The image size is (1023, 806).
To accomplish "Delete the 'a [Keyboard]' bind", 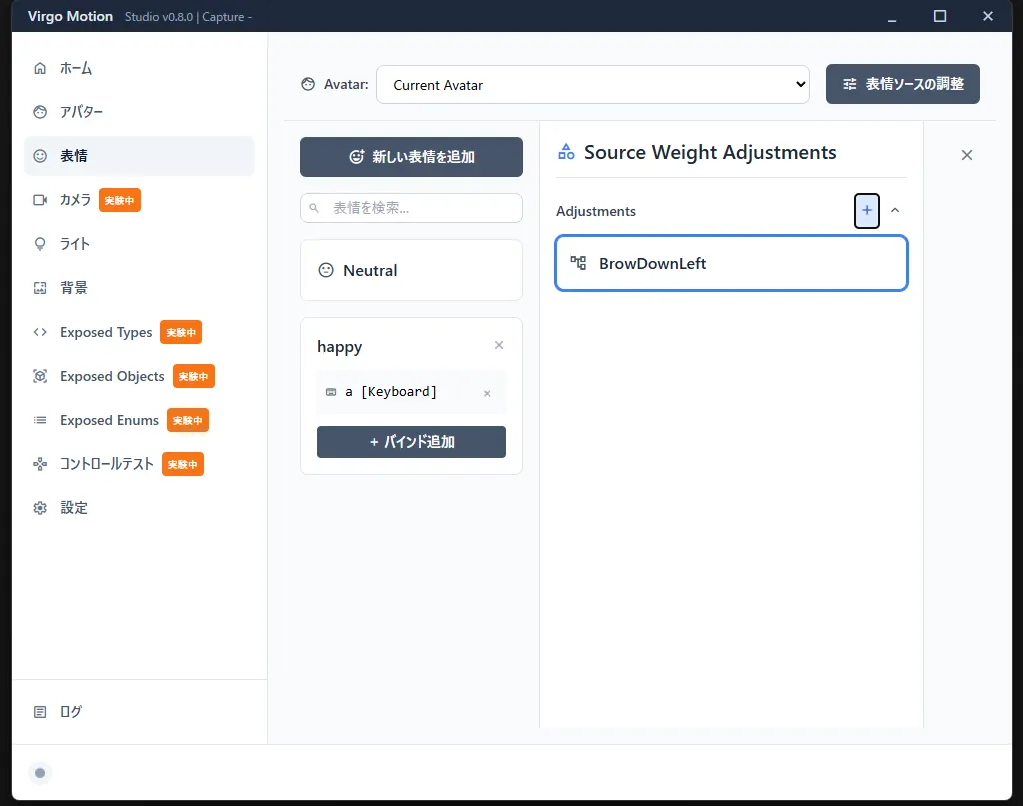I will pos(487,393).
